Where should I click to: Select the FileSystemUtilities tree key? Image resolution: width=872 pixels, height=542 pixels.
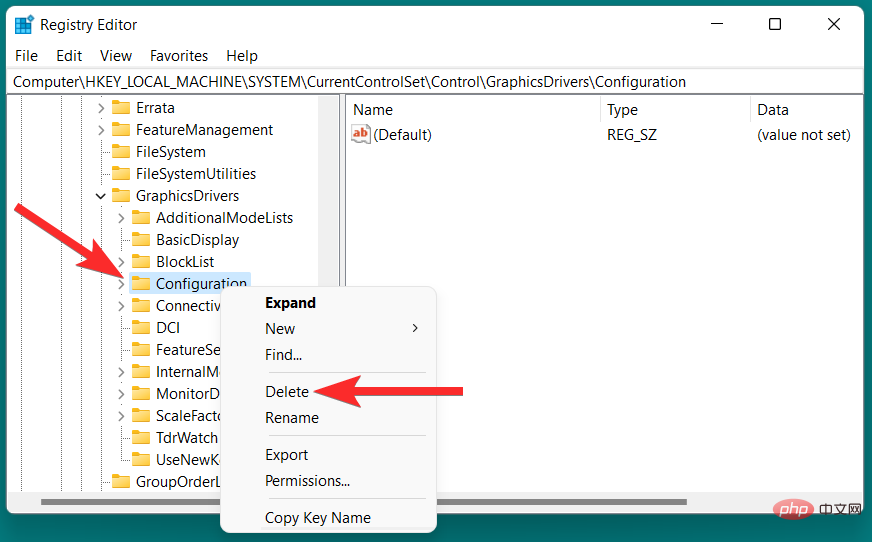(196, 173)
